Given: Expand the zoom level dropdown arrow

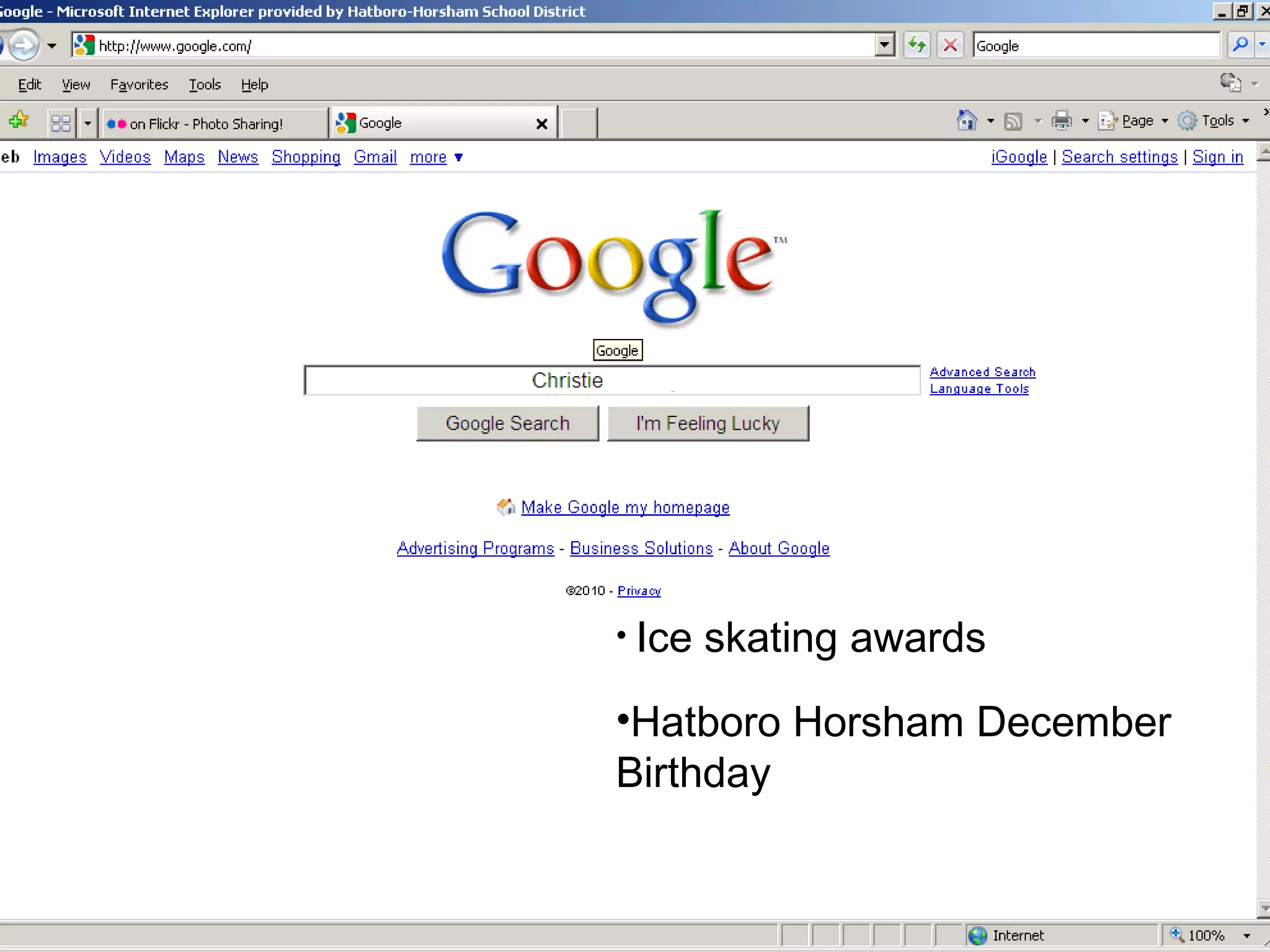Looking at the screenshot, I should (x=1246, y=936).
